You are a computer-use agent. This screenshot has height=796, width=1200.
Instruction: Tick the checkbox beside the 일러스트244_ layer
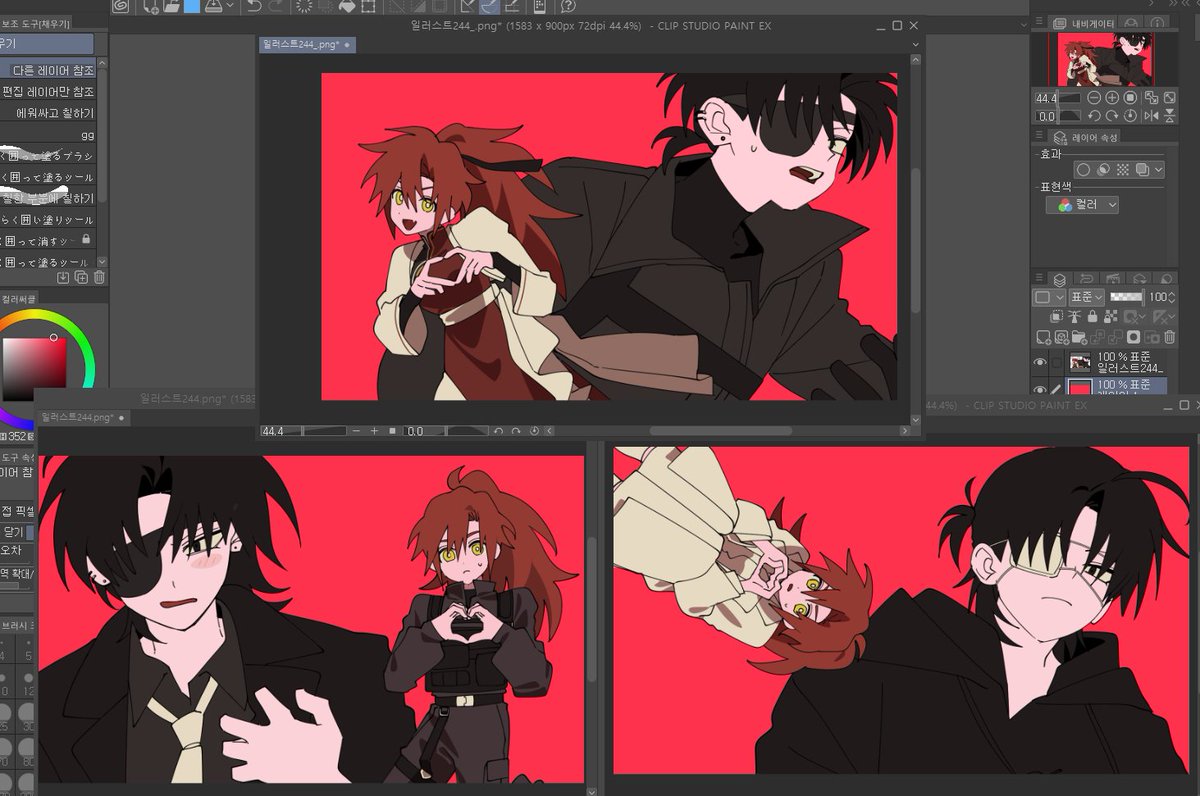1057,362
